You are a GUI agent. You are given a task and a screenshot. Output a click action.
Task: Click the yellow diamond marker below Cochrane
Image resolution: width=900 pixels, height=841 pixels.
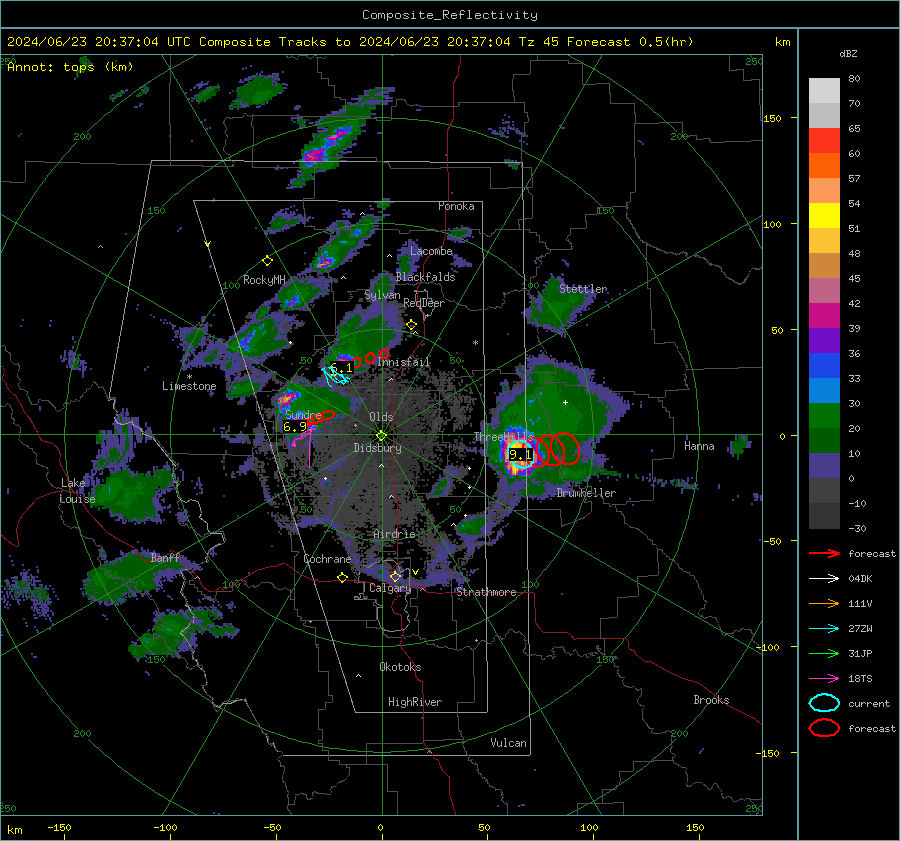343,578
